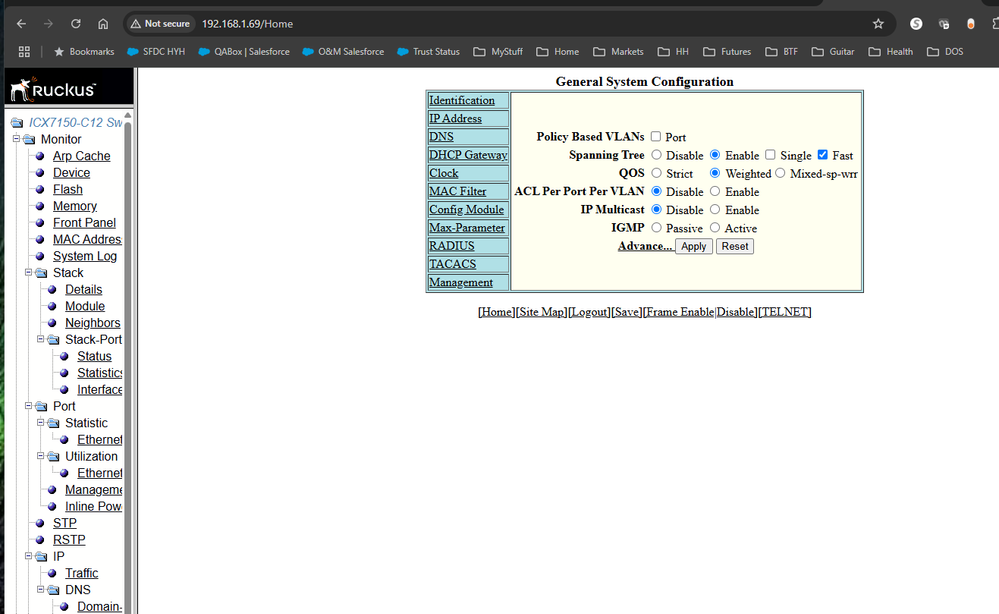Open the Guitar bookmarks folder
Screen dimensions: 999x614
click(832, 51)
